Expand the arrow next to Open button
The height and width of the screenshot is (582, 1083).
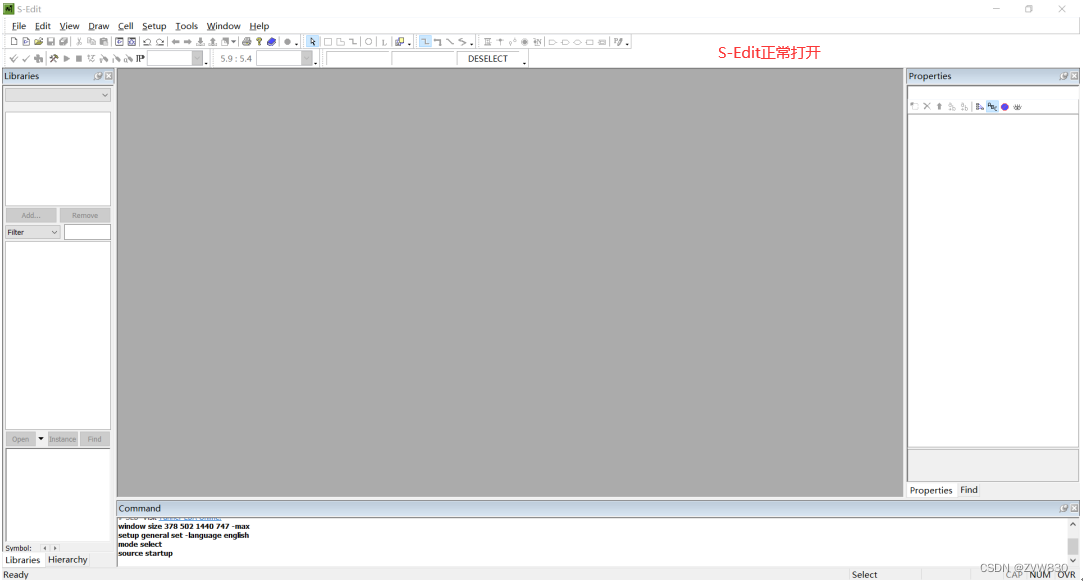click(x=41, y=439)
